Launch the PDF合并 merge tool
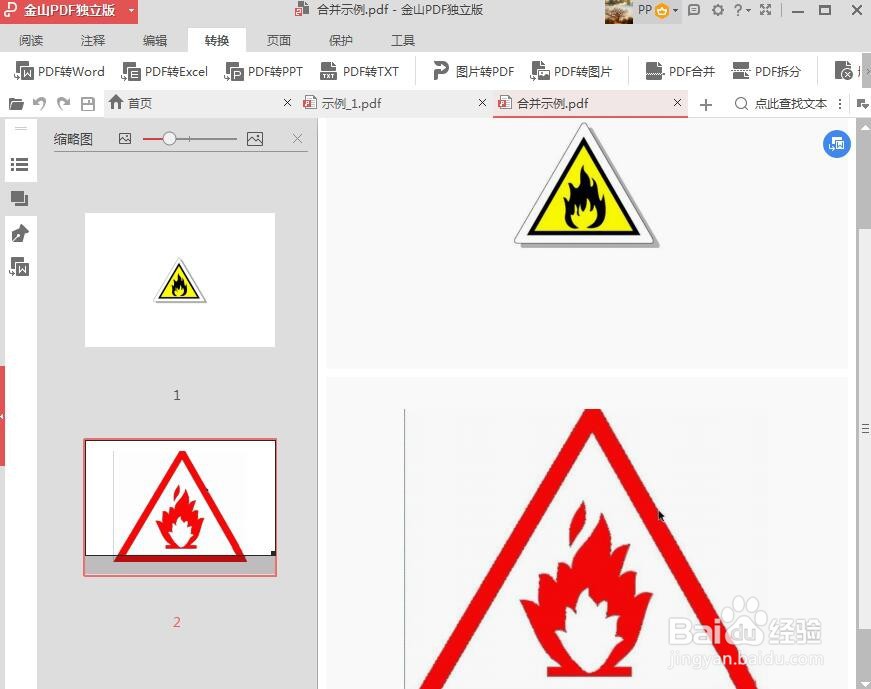 (680, 72)
